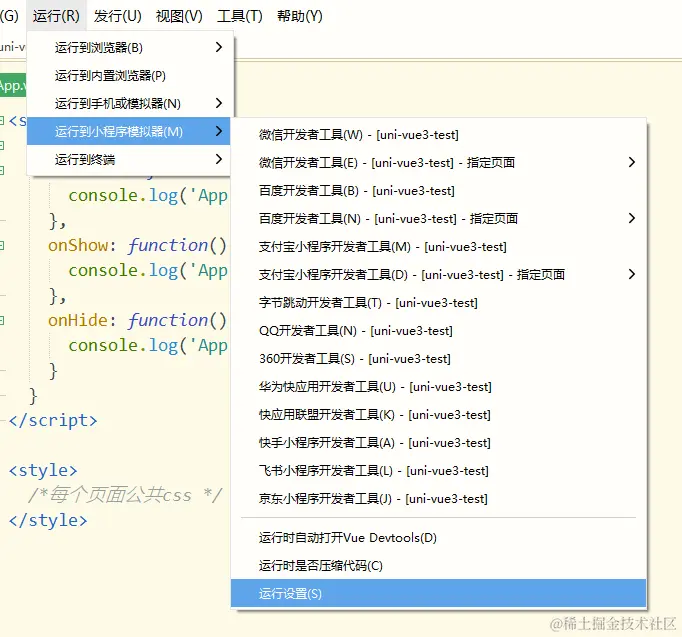Screen dimensions: 682x637
Task: Open 运行设置(S)
Action: point(438,594)
